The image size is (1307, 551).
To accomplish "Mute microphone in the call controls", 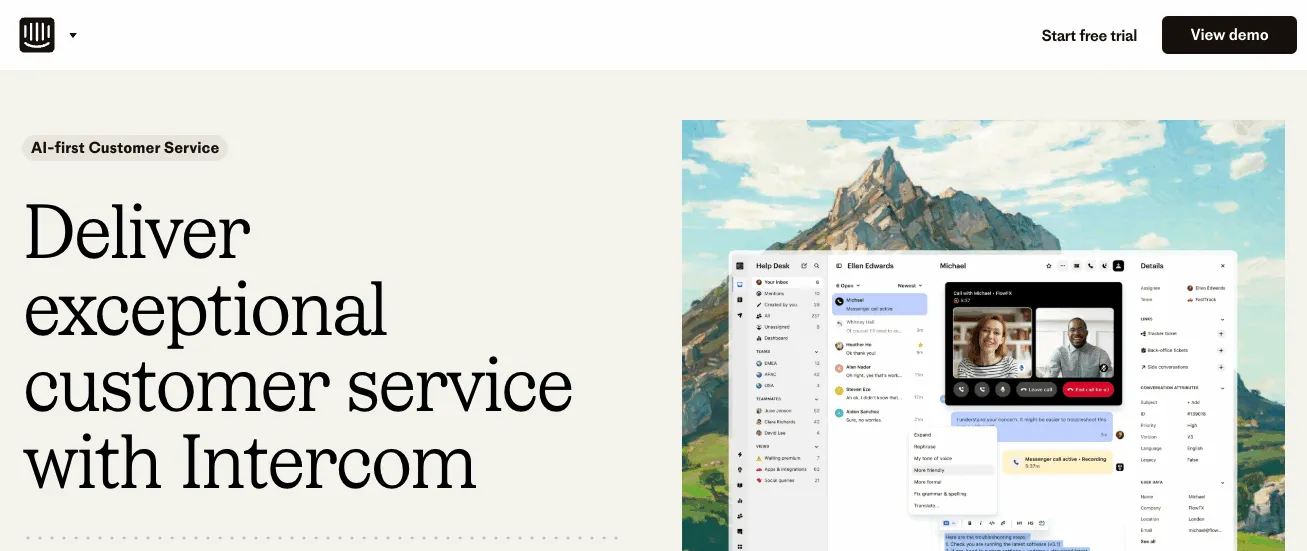I will [1001, 389].
